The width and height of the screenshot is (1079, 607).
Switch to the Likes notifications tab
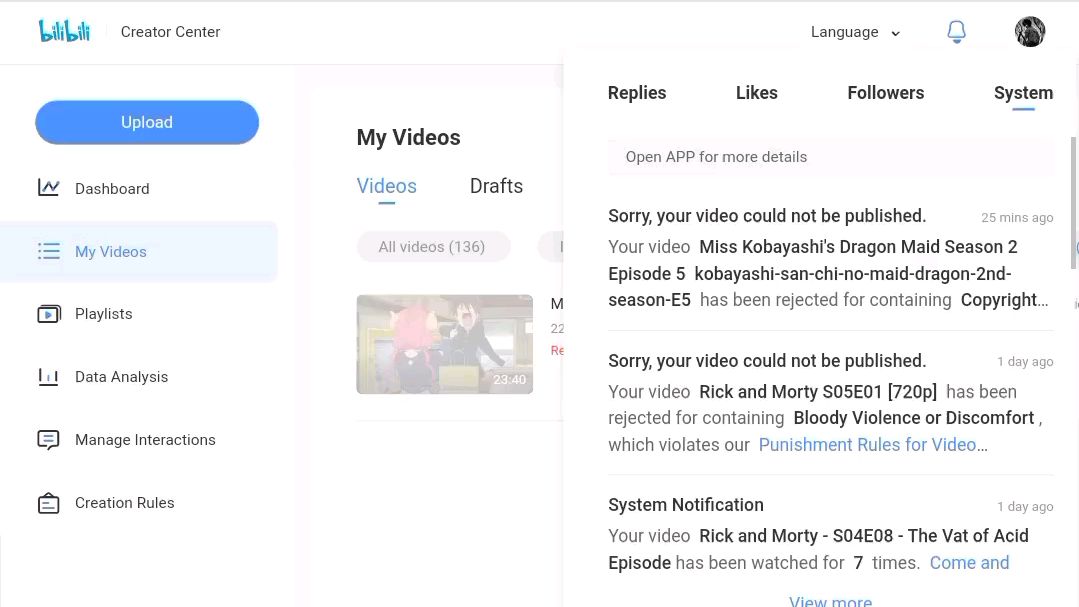(x=756, y=93)
